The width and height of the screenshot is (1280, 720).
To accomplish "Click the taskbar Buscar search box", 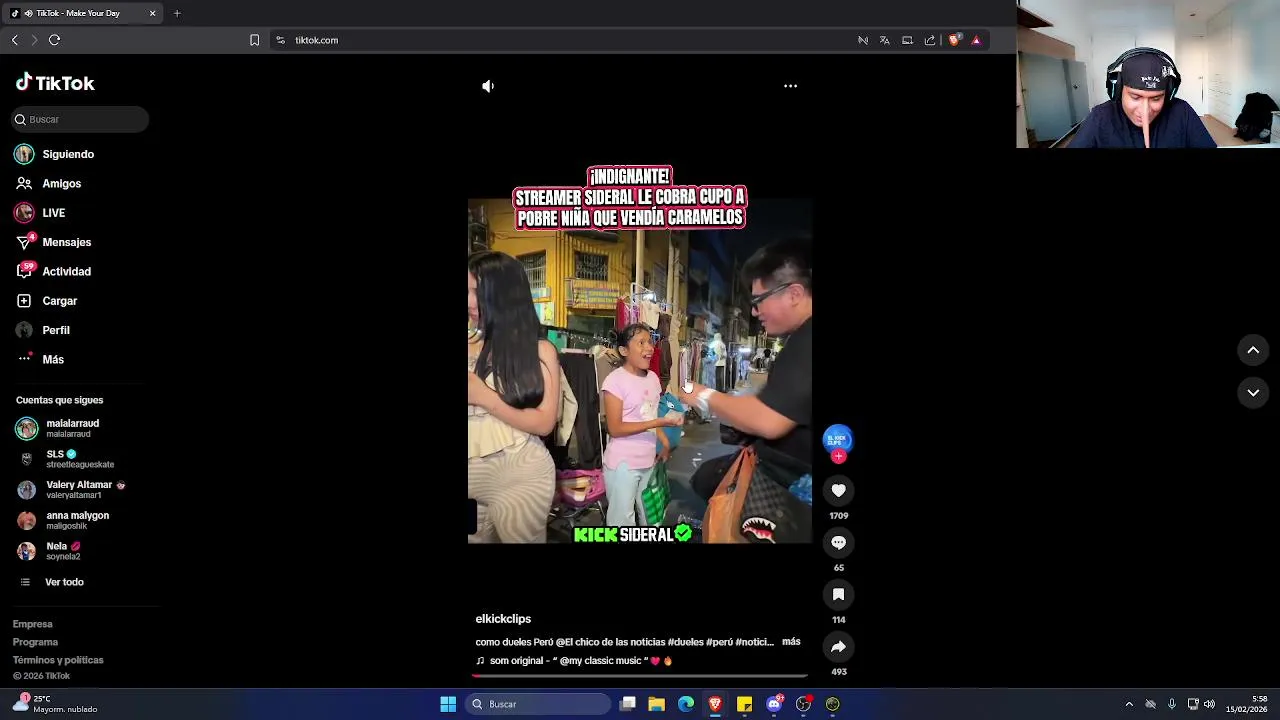I will 538,704.
